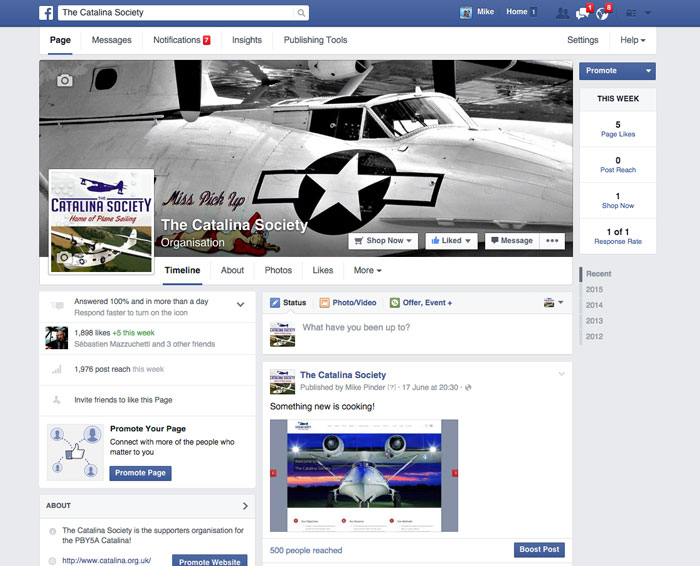Switch to the Messages tab
The height and width of the screenshot is (566, 700).
(112, 40)
